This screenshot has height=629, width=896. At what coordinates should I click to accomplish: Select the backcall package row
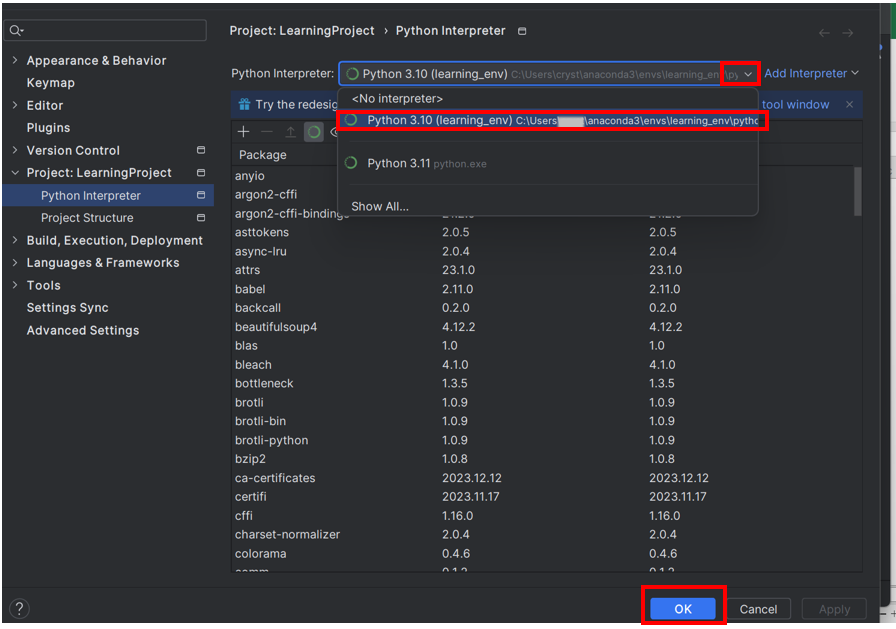(x=543, y=308)
